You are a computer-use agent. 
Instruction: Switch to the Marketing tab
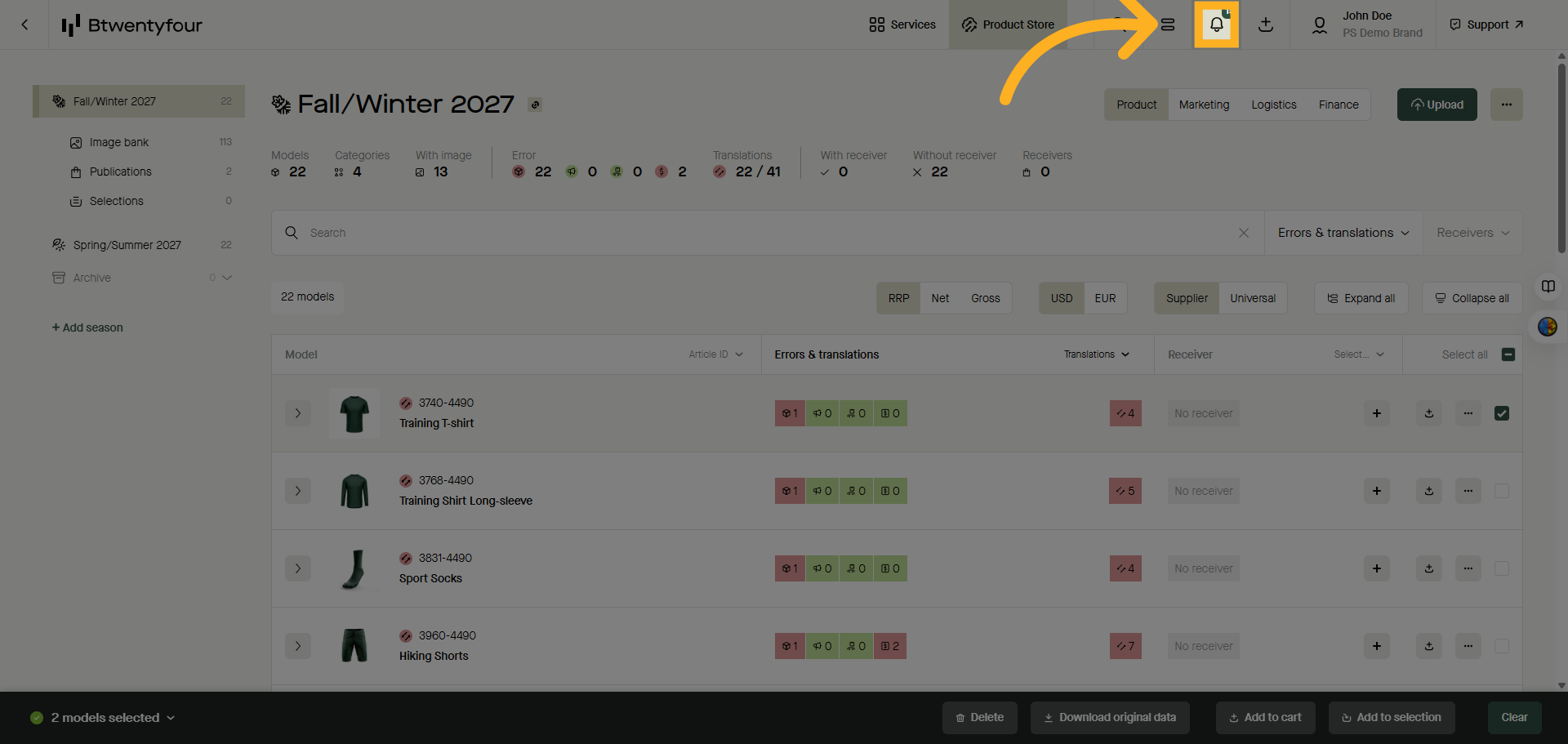click(1204, 105)
